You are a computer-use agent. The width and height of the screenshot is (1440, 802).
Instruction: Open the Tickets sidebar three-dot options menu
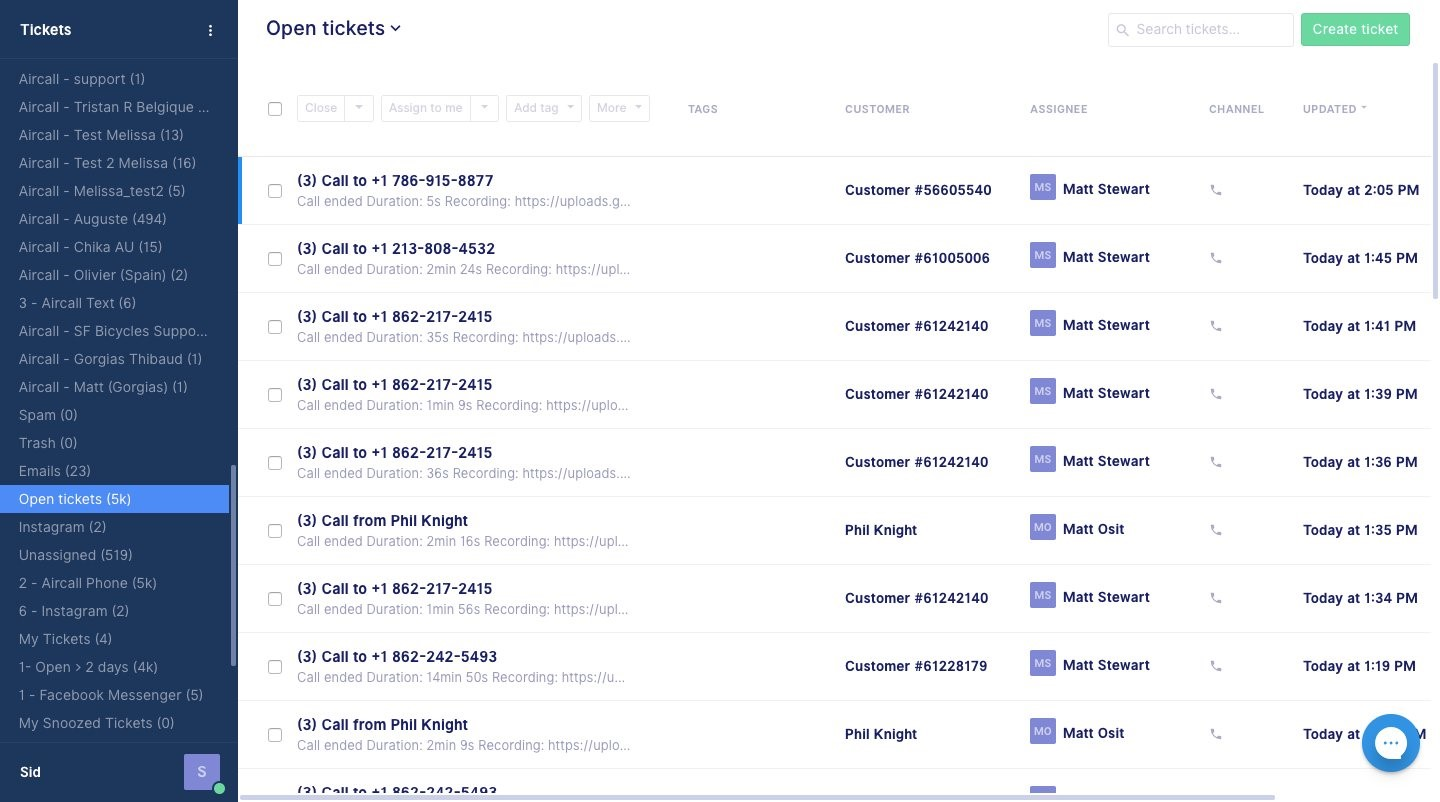point(211,30)
